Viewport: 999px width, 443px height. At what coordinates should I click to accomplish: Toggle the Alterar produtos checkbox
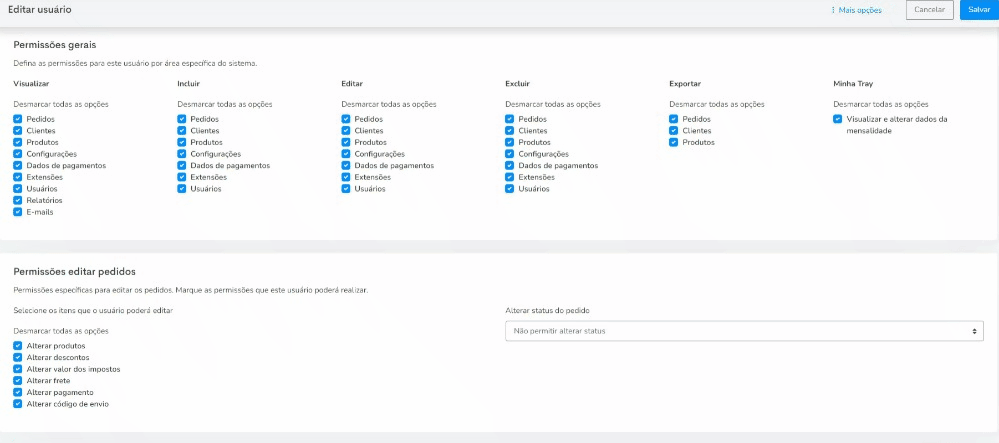tap(18, 345)
